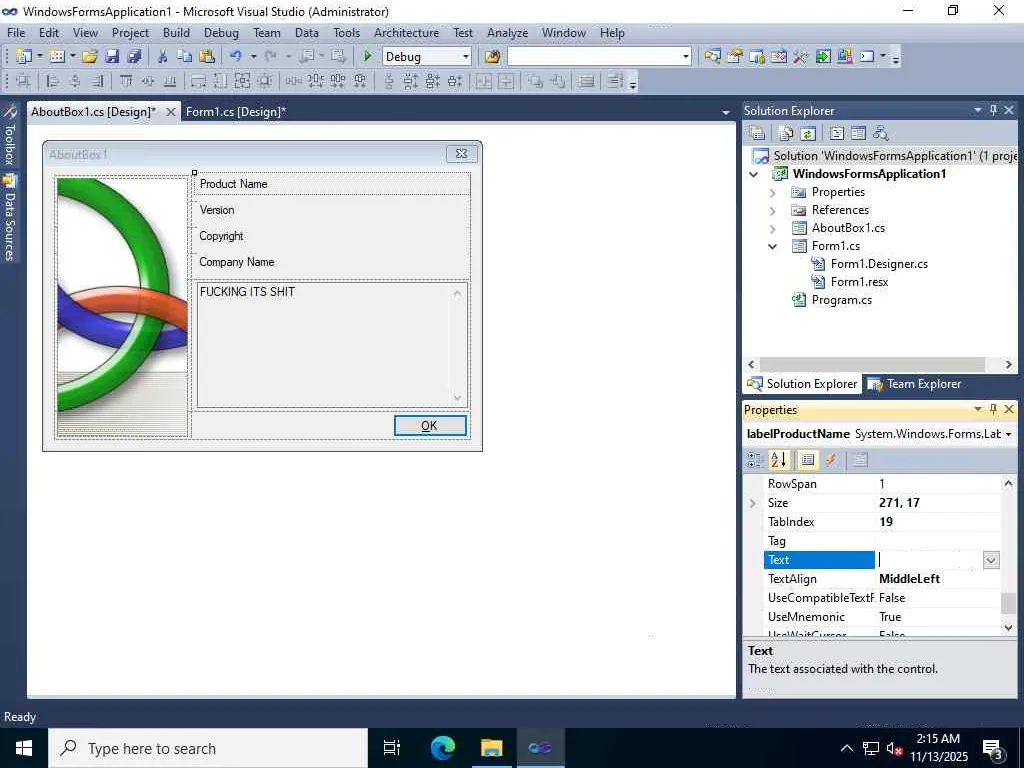Click the Align Tops layout icon
The image size is (1024, 768).
(126, 82)
